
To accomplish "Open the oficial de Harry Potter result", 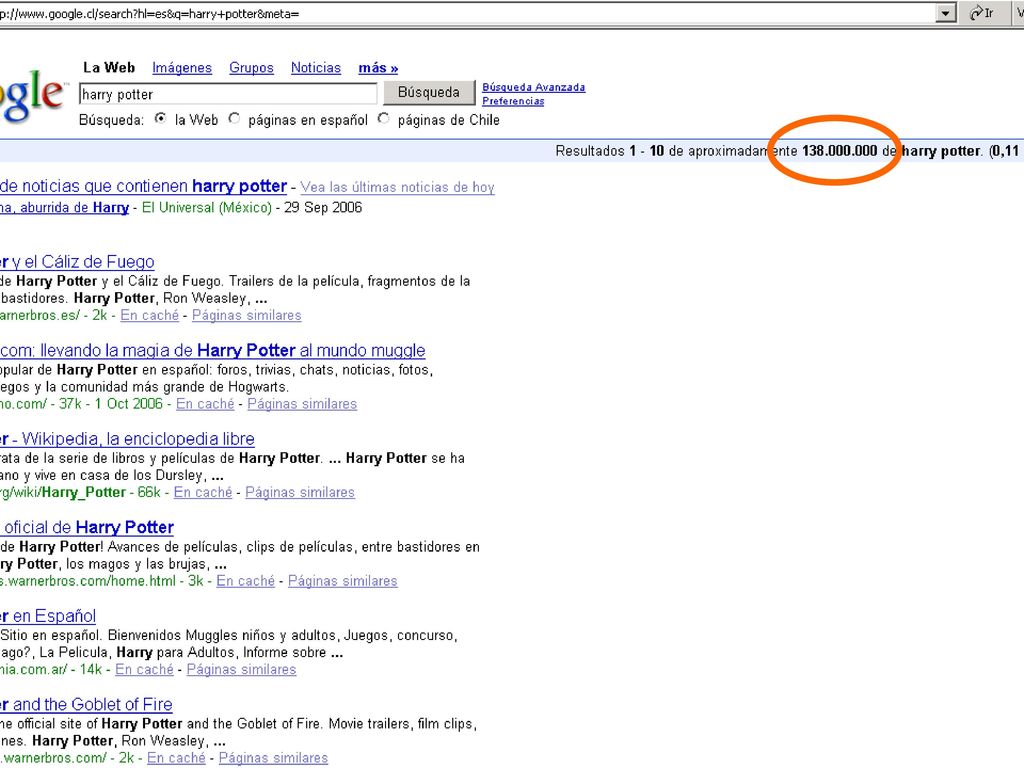I will pos(87,528).
